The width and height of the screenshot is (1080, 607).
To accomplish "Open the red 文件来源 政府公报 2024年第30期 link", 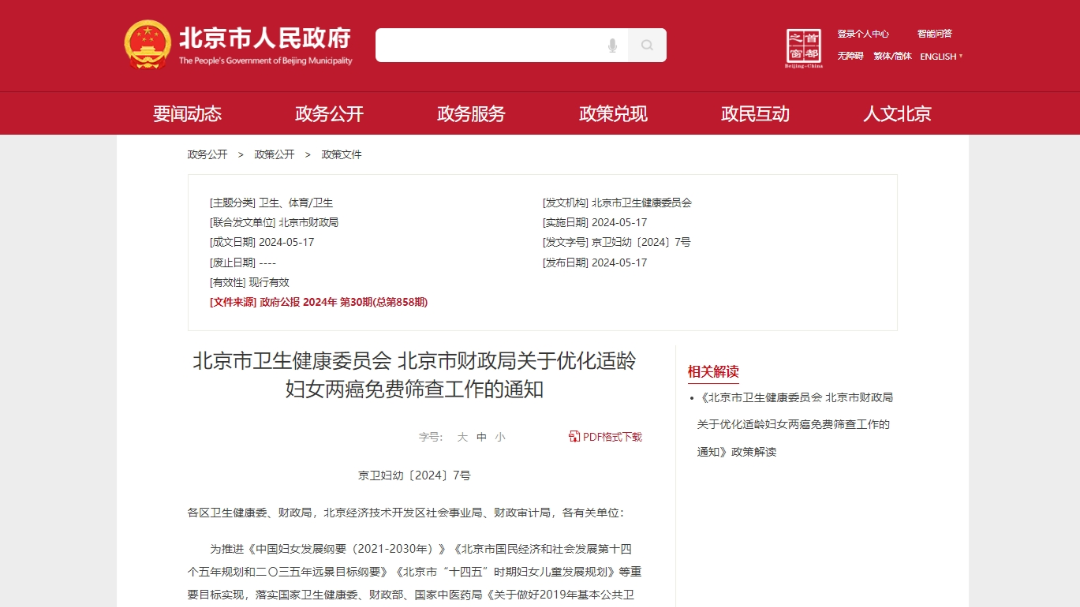I will pos(318,302).
